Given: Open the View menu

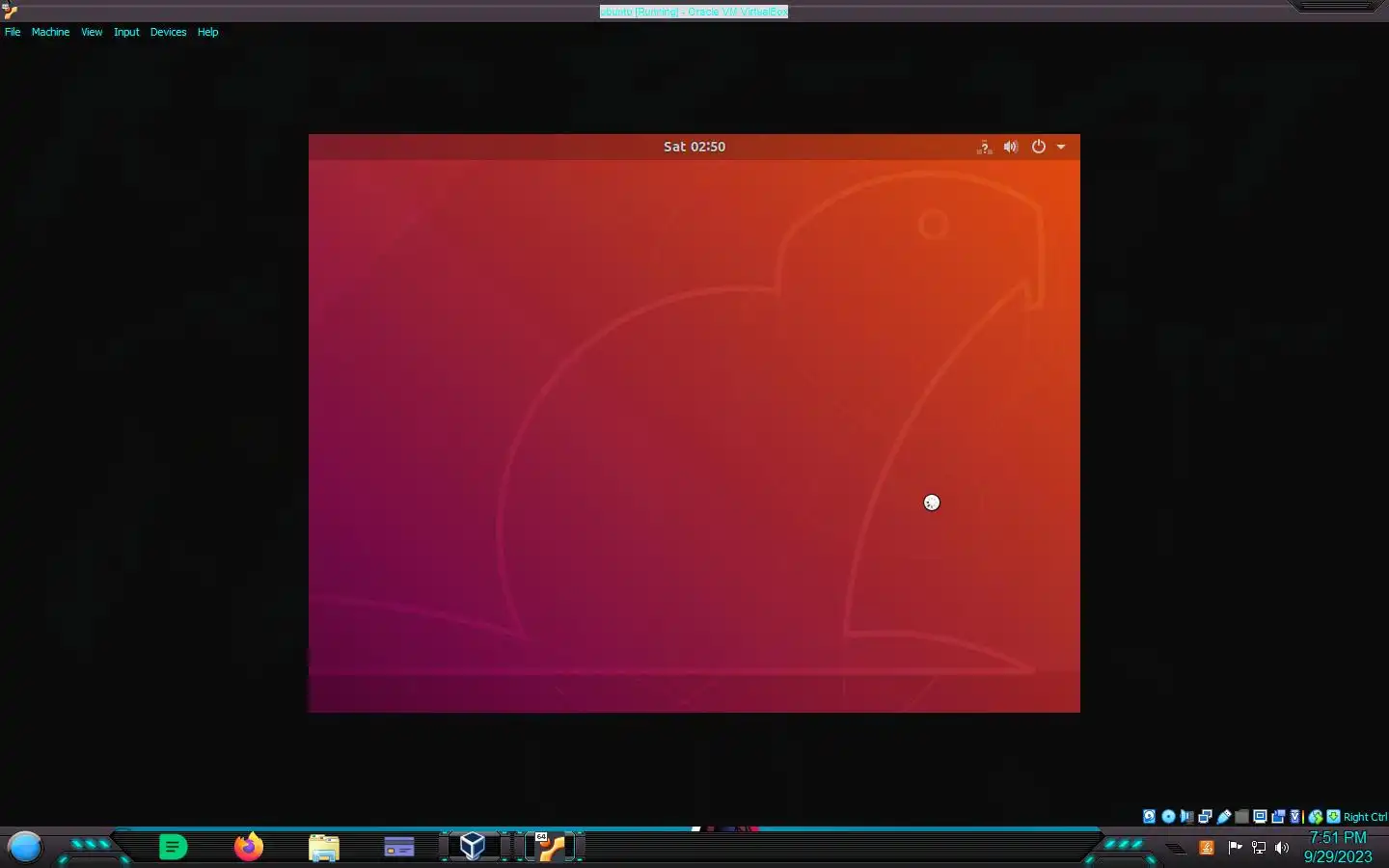Looking at the screenshot, I should pos(92,32).
